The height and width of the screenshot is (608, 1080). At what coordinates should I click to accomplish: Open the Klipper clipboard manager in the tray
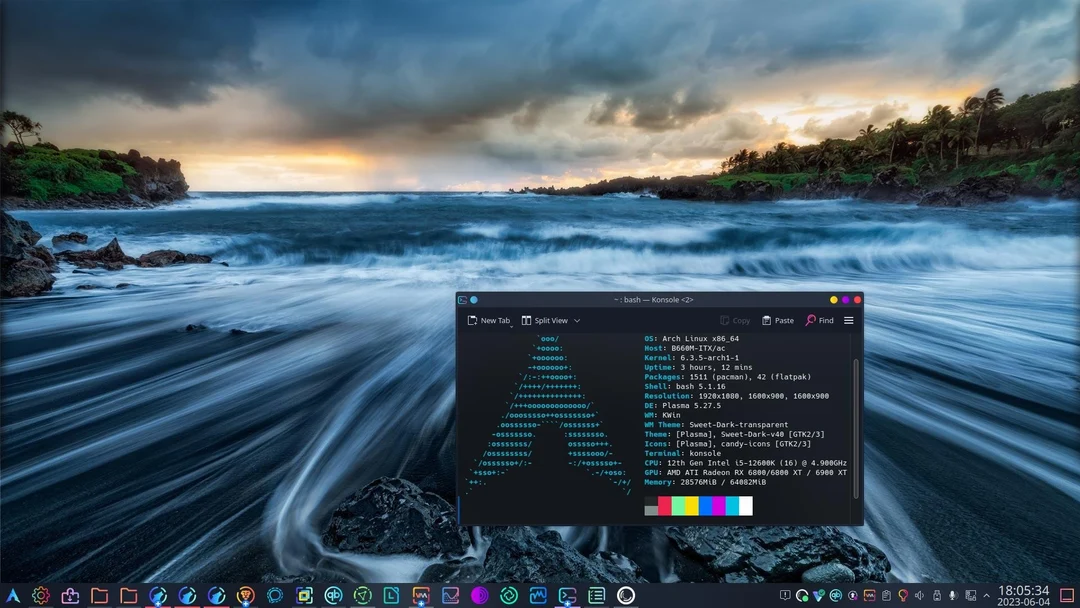884,594
